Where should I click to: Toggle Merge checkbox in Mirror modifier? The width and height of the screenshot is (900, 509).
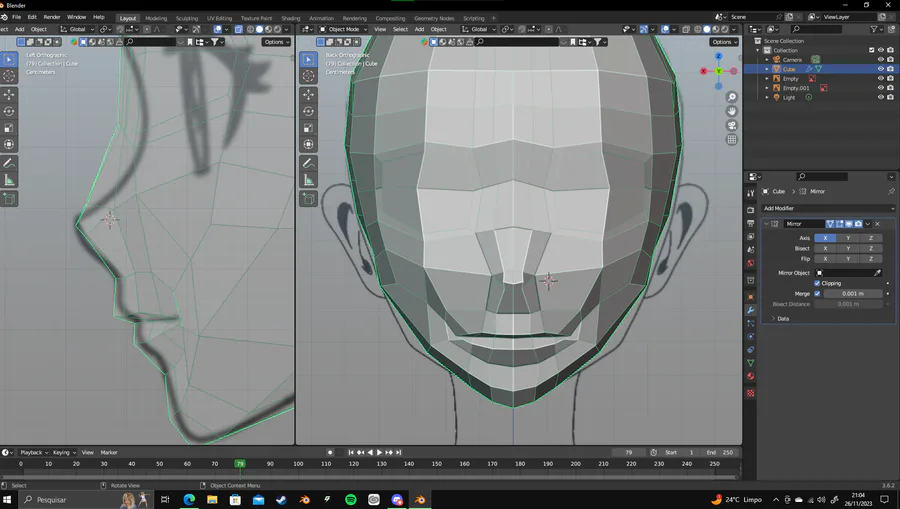(817, 294)
